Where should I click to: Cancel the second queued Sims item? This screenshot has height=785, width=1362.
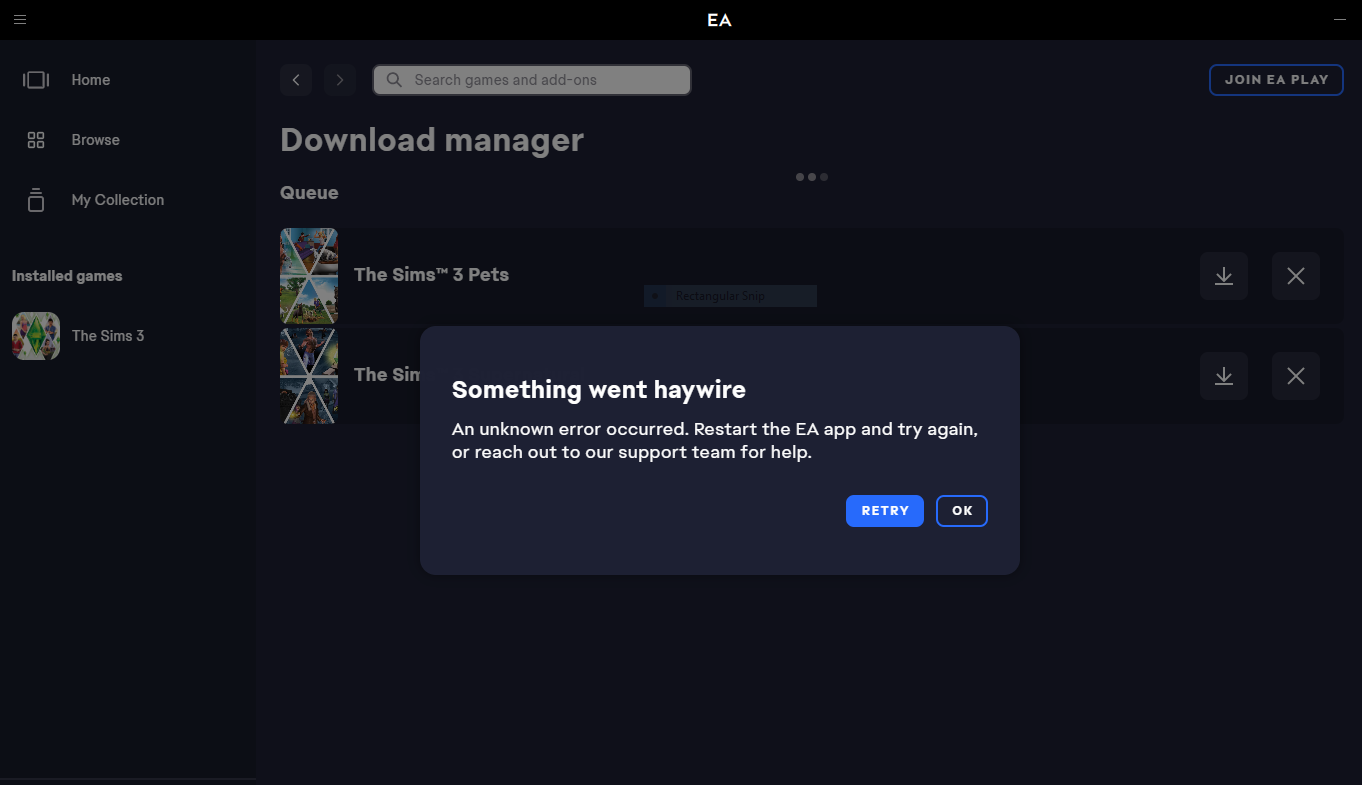click(x=1295, y=376)
